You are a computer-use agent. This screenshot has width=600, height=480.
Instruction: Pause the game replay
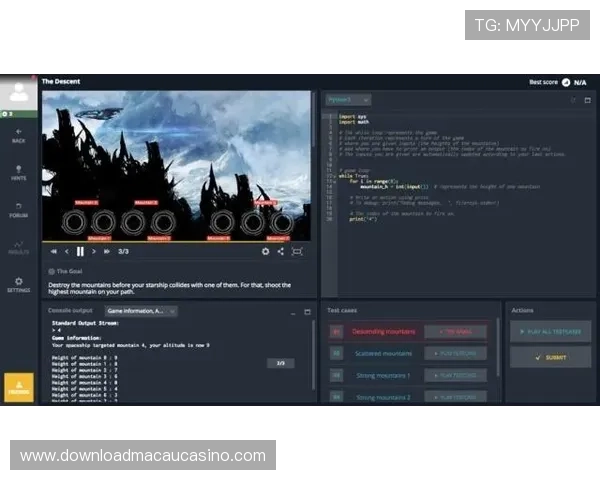tap(80, 252)
